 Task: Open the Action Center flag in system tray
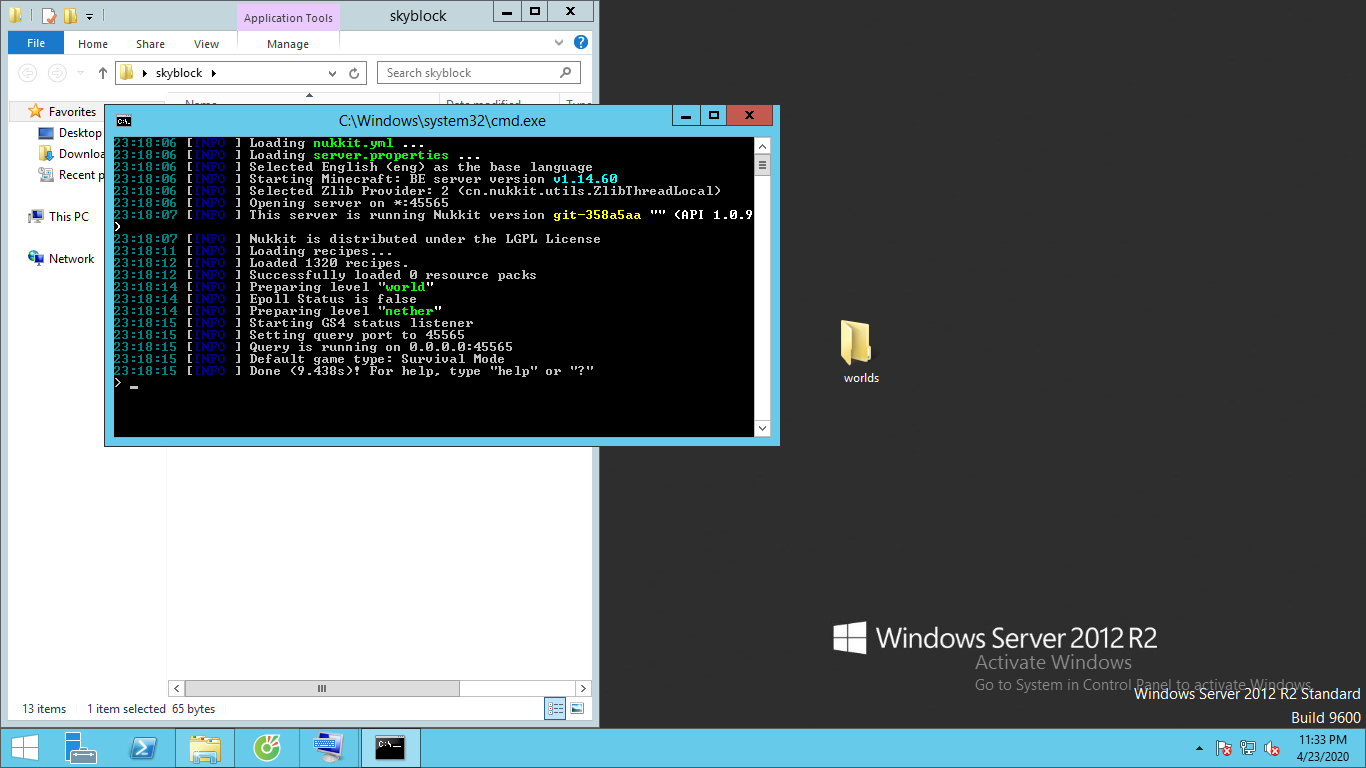(x=1223, y=748)
